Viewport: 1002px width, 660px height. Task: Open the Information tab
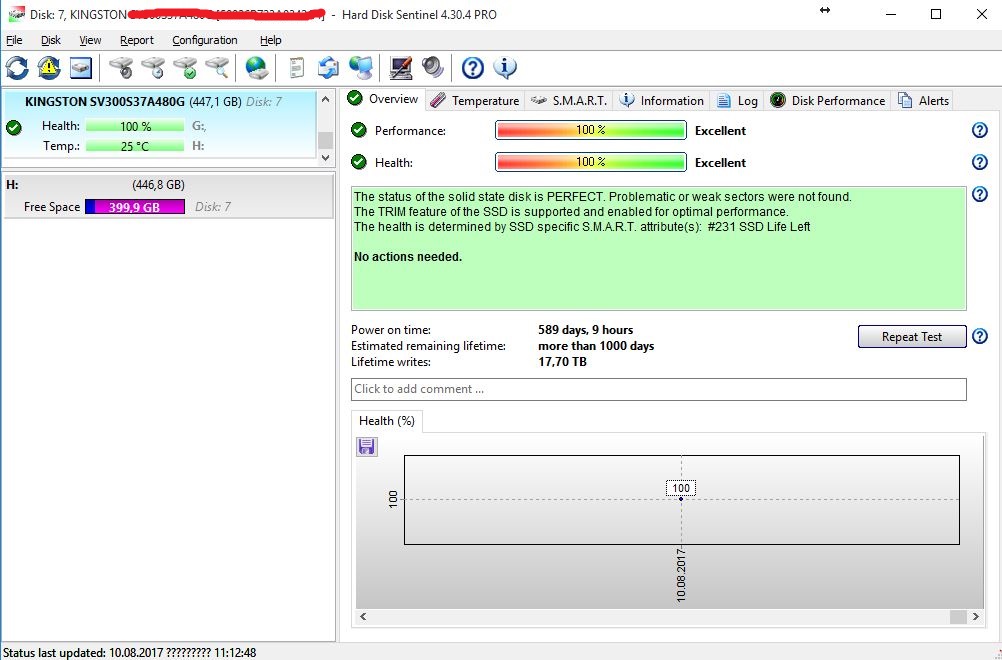[x=662, y=100]
